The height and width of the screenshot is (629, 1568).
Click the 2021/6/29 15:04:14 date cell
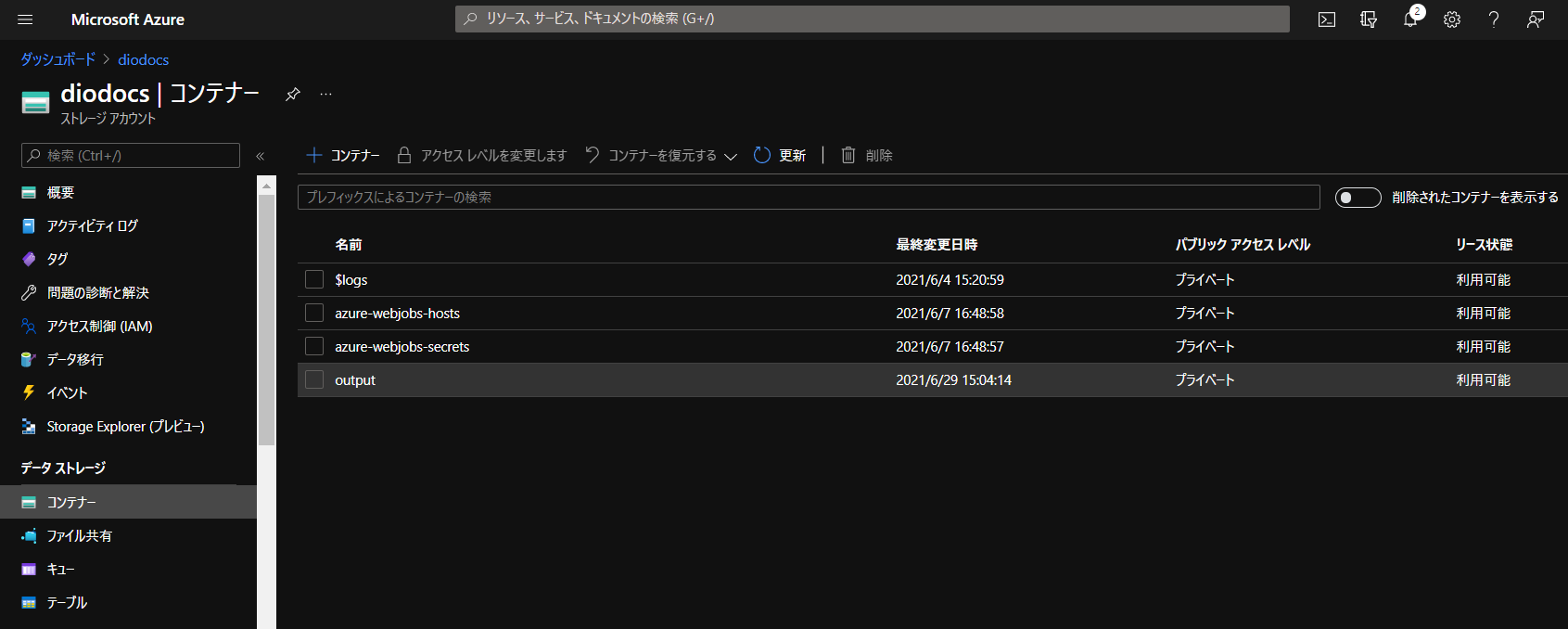tap(953, 380)
